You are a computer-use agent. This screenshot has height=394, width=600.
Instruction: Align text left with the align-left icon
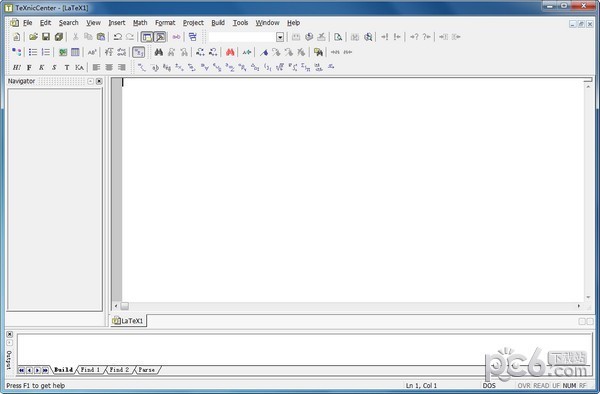96,67
